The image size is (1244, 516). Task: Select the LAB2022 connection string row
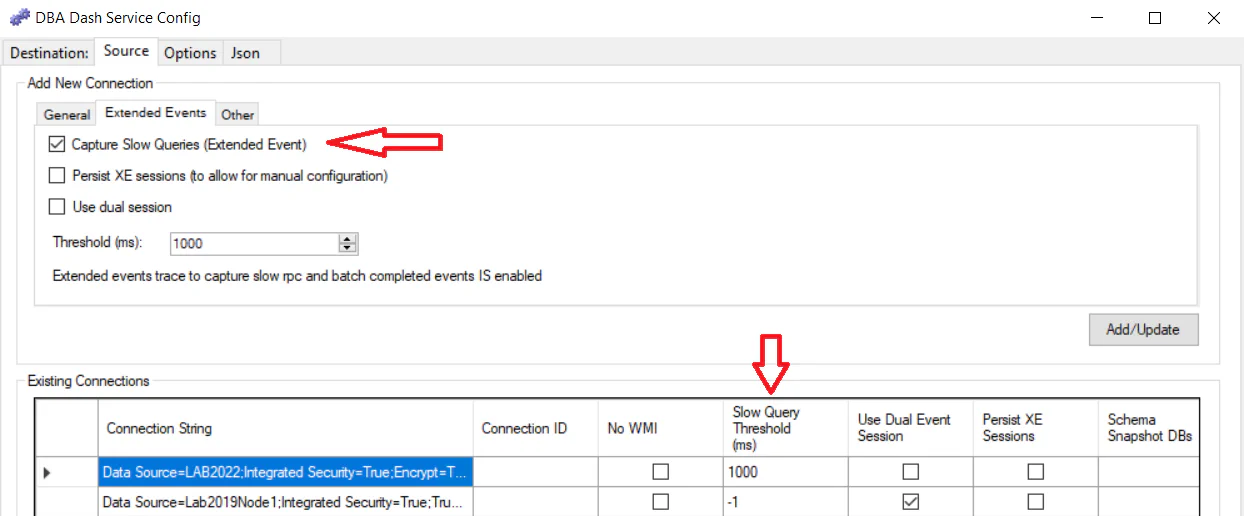(x=285, y=472)
